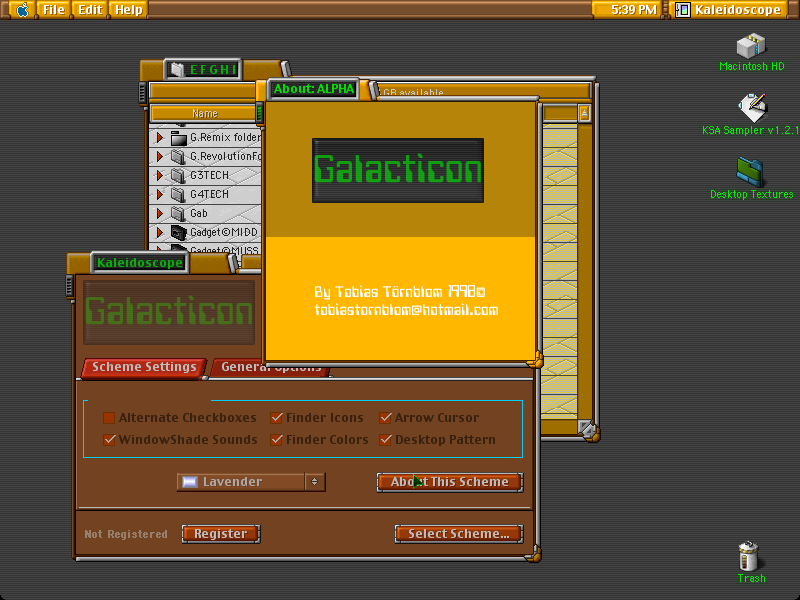
Task: Click the G4TECH folder name
Action: pos(209,194)
